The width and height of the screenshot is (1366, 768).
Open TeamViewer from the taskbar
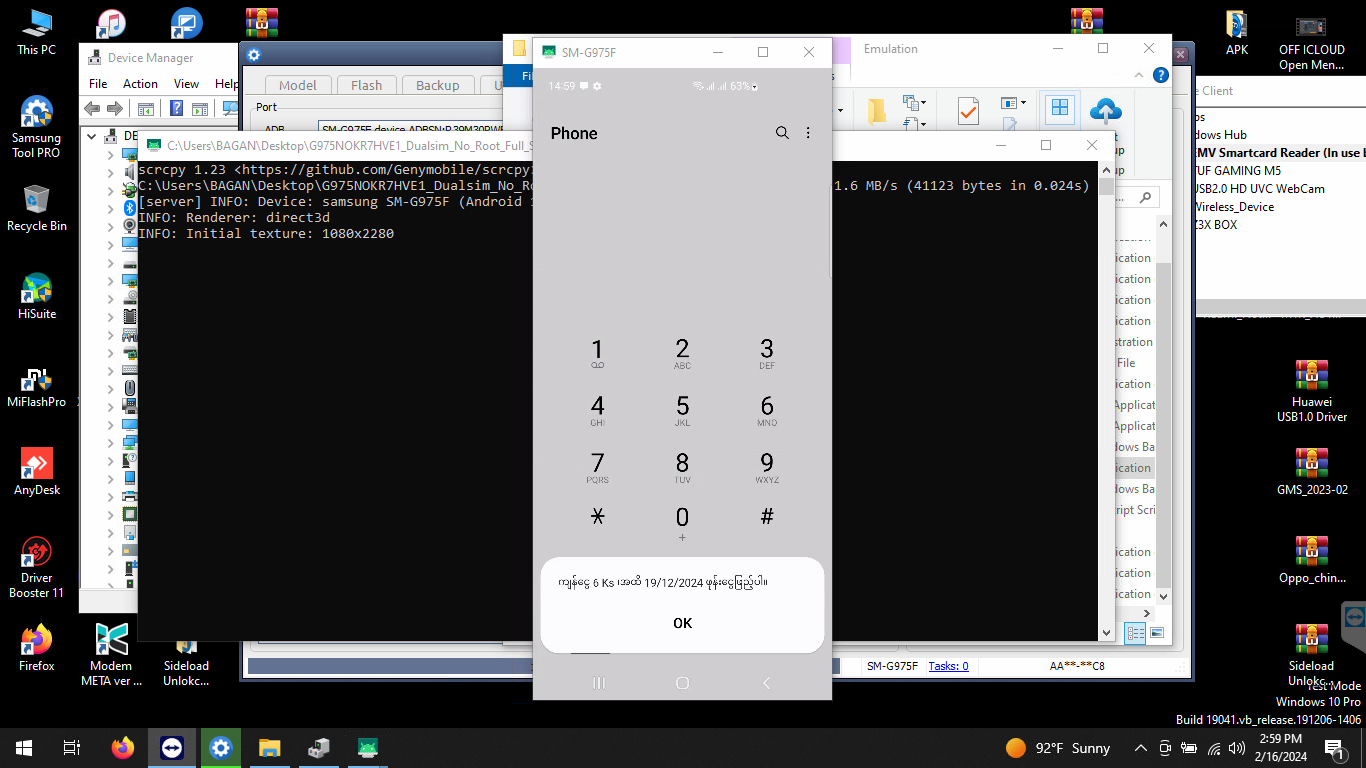pos(172,747)
